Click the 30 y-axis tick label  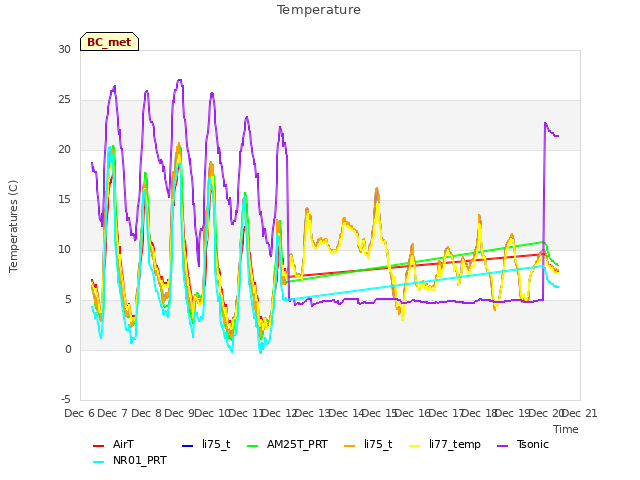tap(64, 49)
